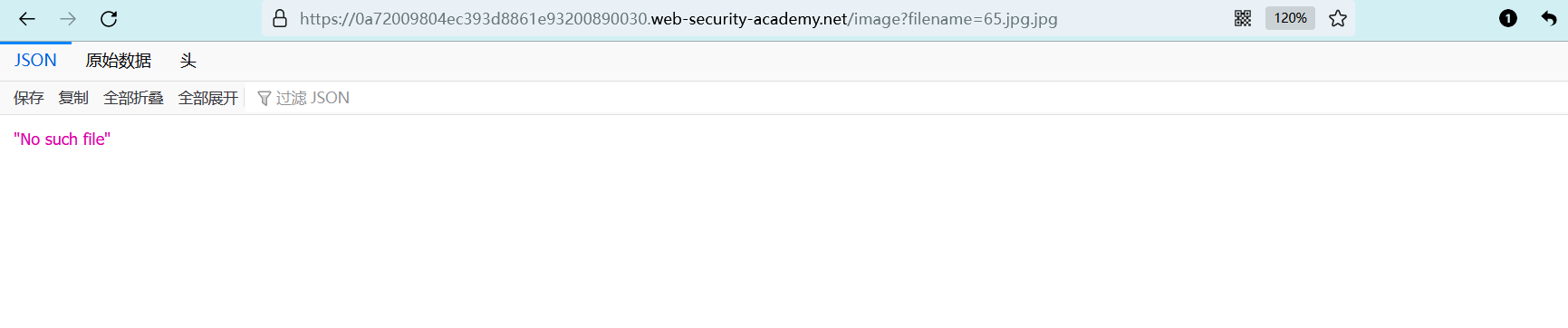Viewport: 1568px width, 328px height.
Task: Click the black circle badge showing 1
Action: click(x=1508, y=19)
